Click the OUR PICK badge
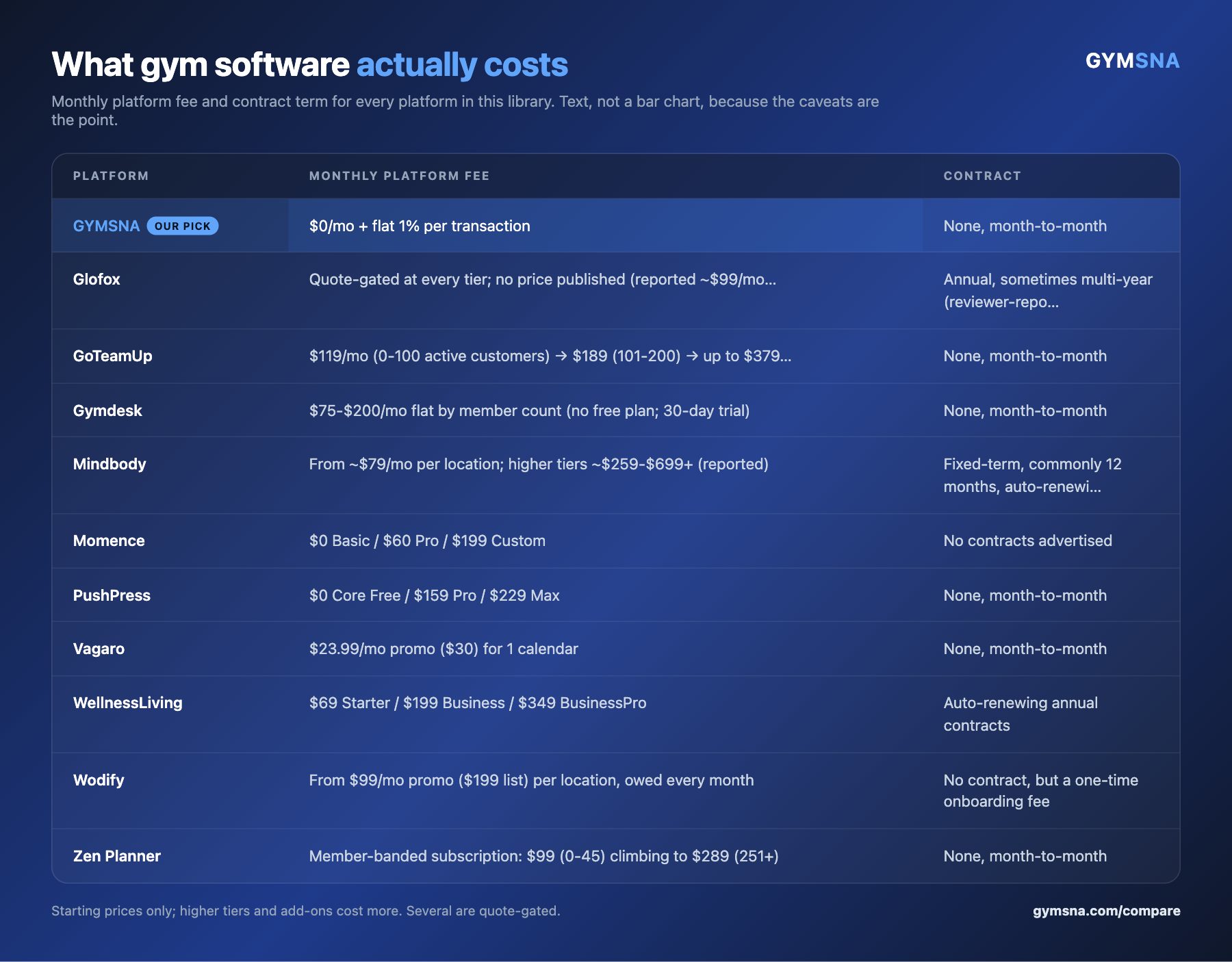This screenshot has height=962, width=1232. tap(183, 226)
